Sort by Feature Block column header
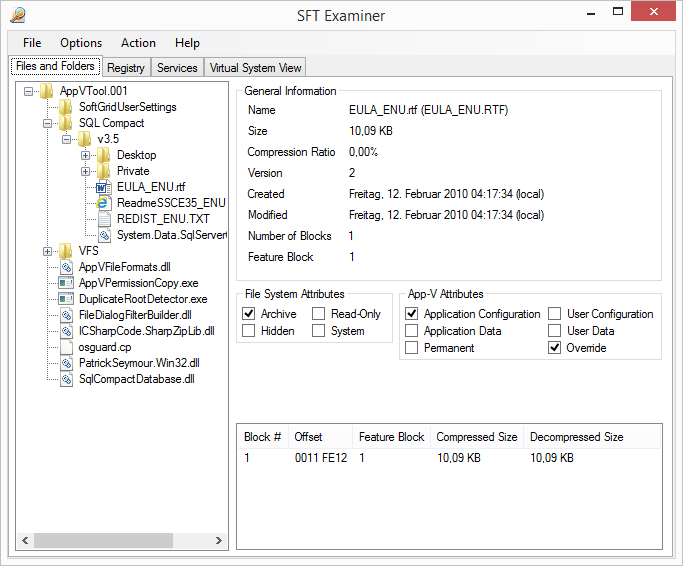 [x=391, y=437]
